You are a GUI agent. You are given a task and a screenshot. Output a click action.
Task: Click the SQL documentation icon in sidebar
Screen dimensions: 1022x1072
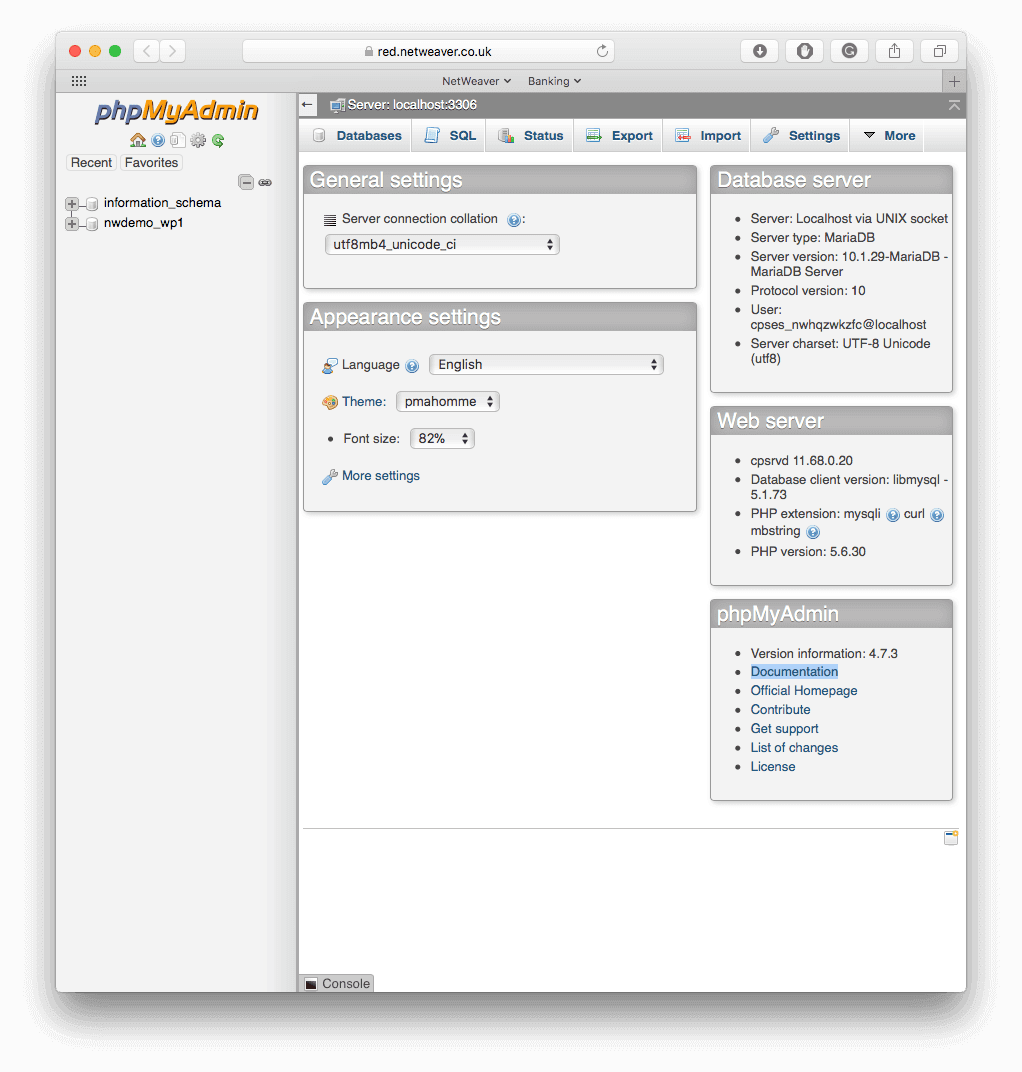178,140
